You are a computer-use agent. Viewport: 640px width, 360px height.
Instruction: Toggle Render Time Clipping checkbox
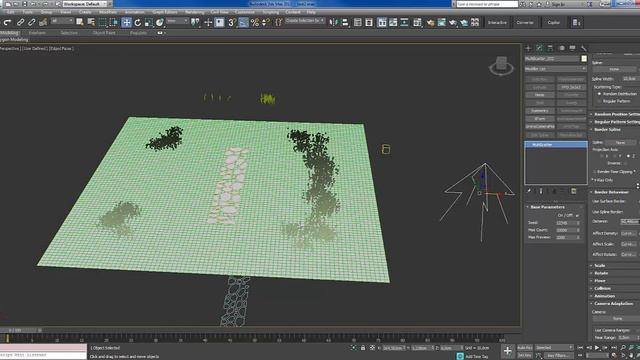(594, 171)
